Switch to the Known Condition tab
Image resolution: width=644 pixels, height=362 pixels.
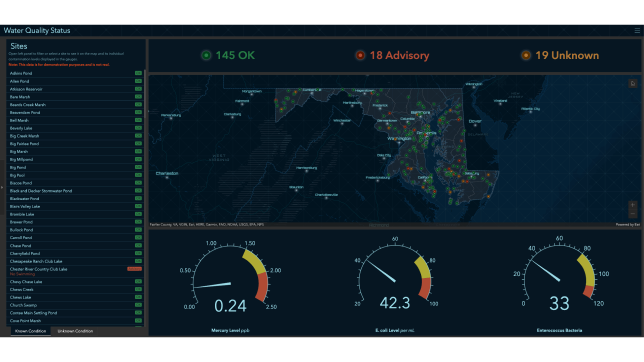[x=30, y=331]
